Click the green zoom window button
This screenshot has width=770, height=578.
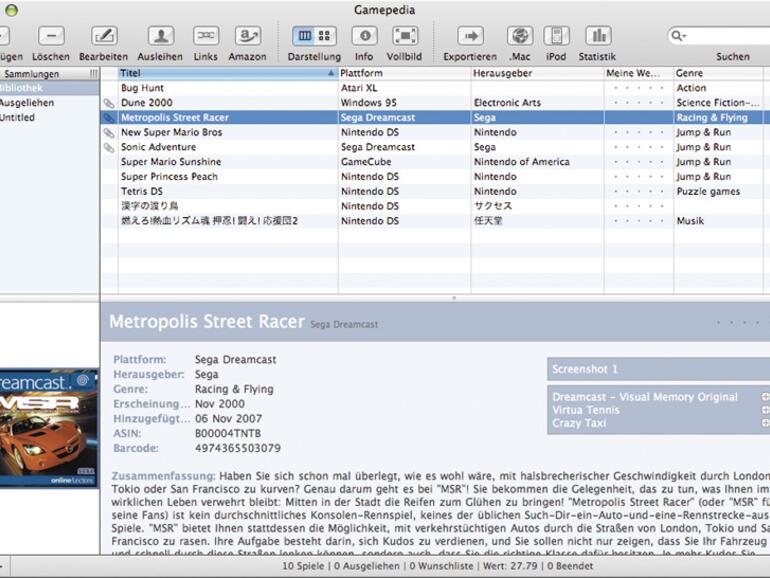tap(11, 10)
